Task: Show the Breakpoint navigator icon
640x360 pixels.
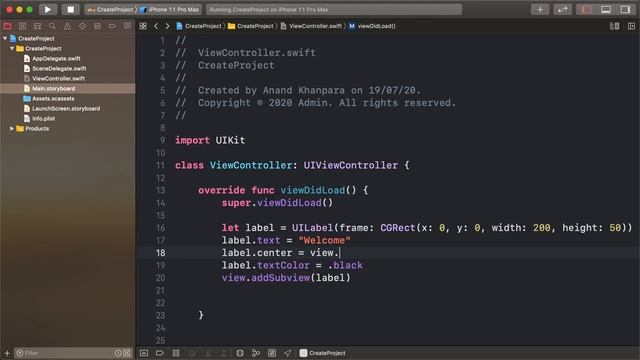Action: (112, 26)
